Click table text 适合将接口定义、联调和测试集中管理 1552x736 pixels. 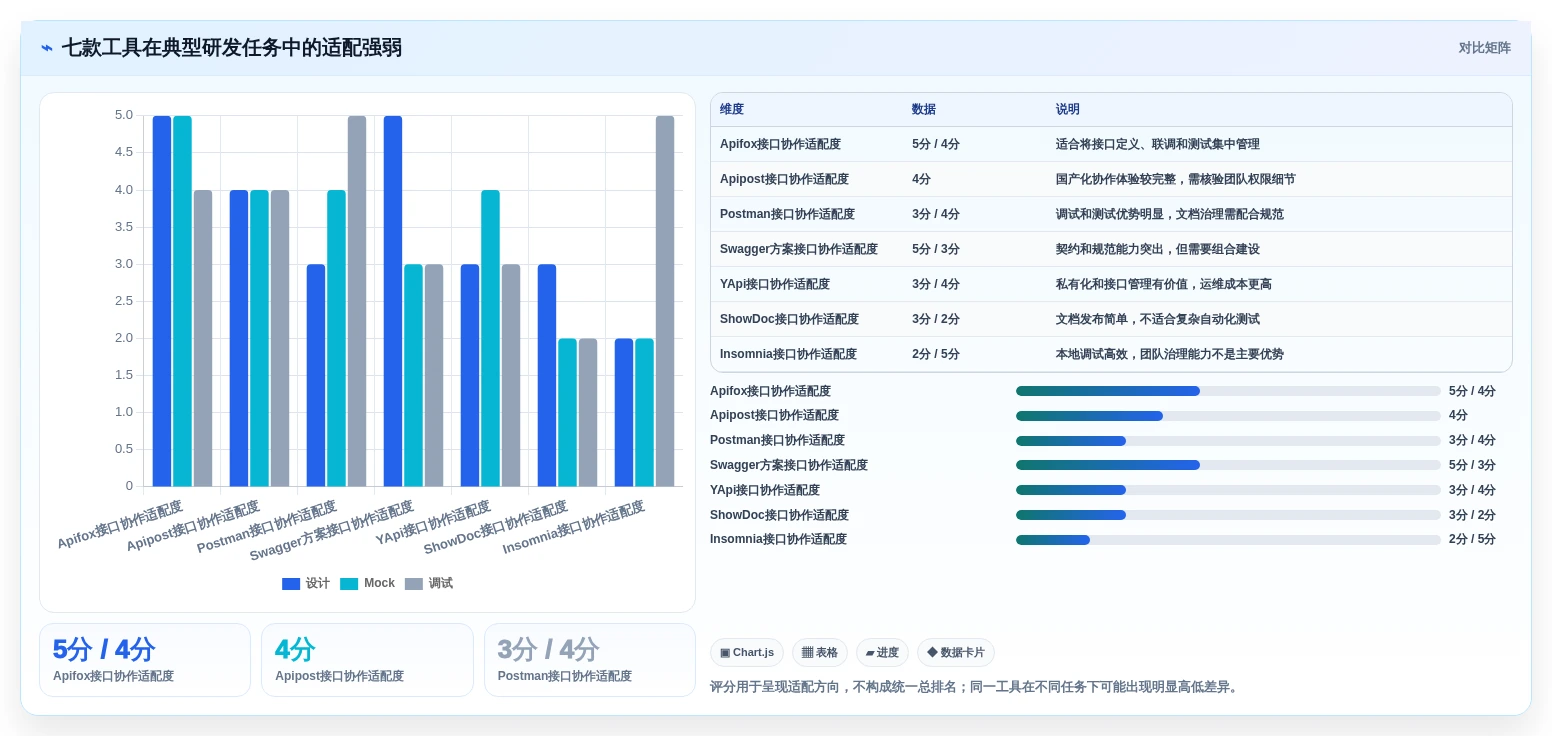1158,144
